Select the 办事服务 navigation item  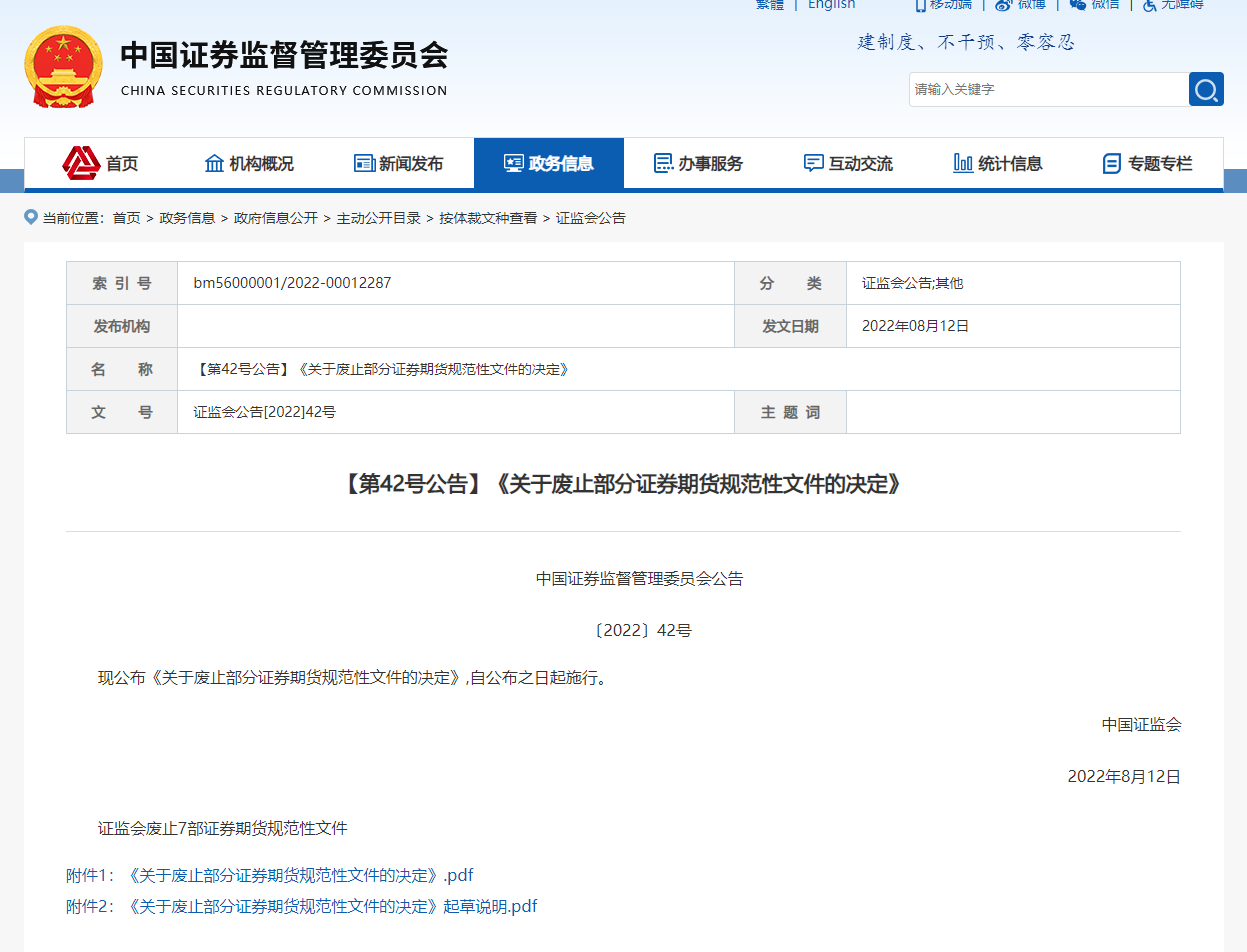click(x=699, y=162)
